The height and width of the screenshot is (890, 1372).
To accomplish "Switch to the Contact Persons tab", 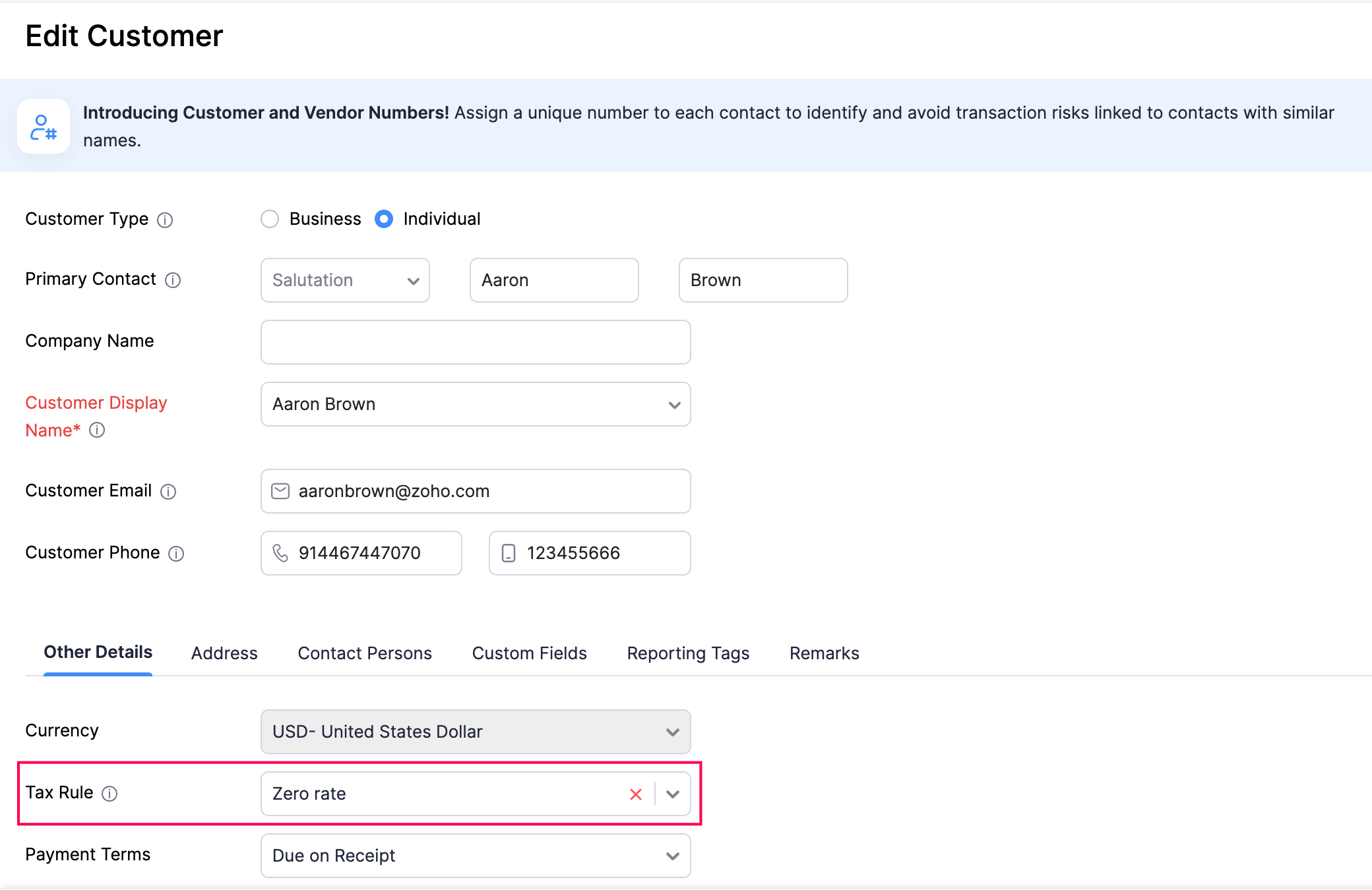I will (x=364, y=653).
